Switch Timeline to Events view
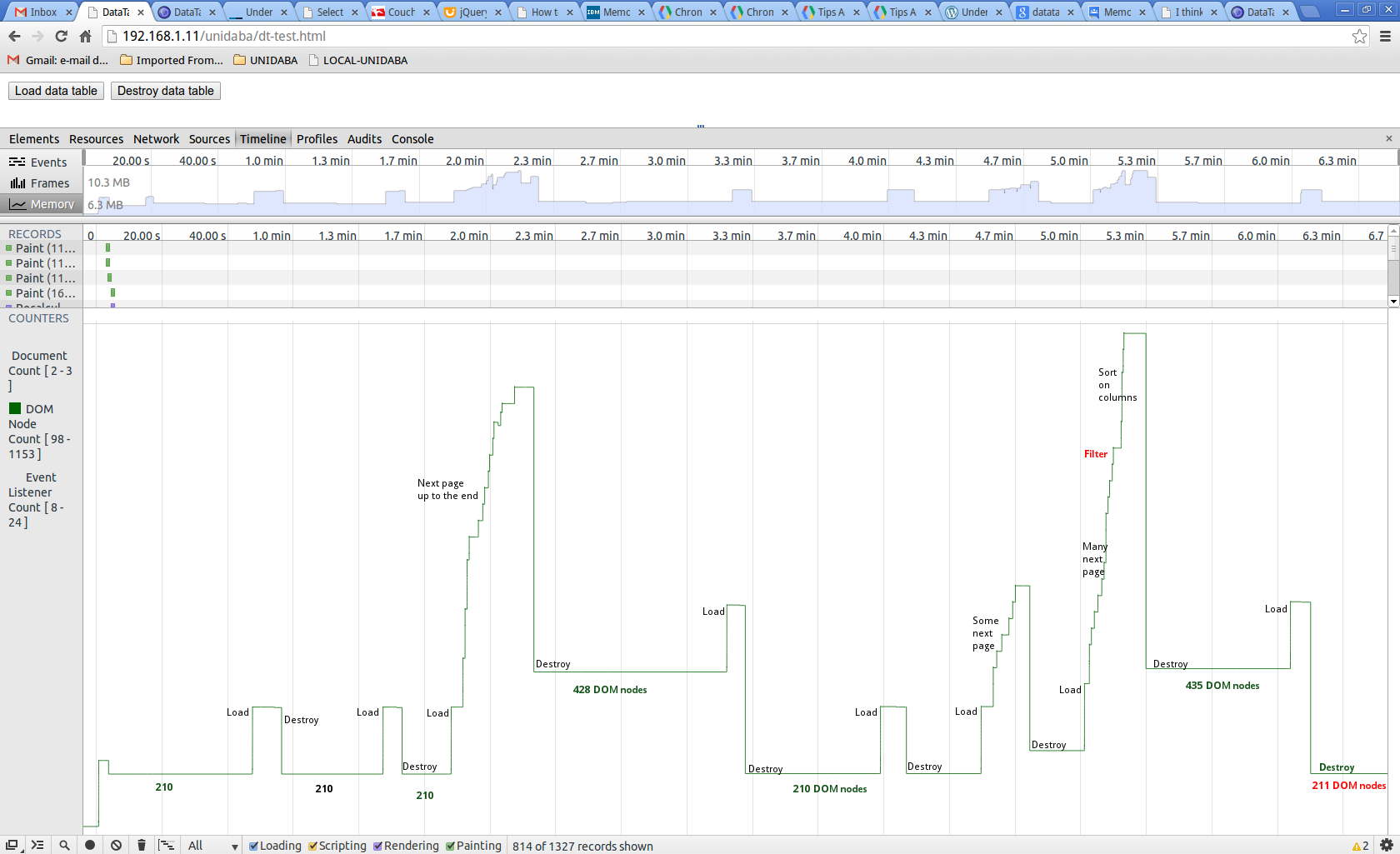Viewport: 1400px width, 854px height. pos(41,162)
